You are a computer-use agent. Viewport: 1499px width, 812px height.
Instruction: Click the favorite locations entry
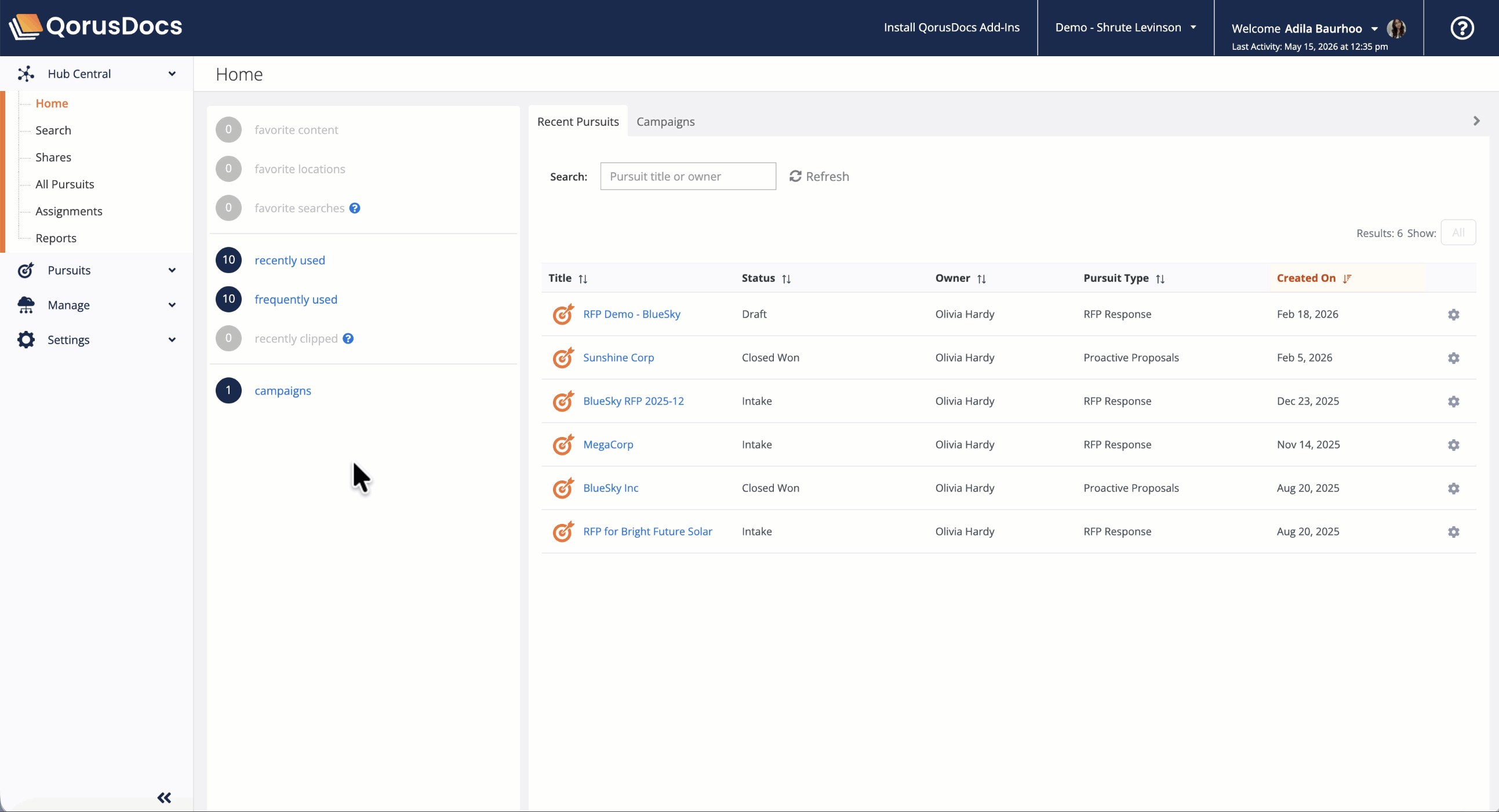pyautogui.click(x=300, y=169)
